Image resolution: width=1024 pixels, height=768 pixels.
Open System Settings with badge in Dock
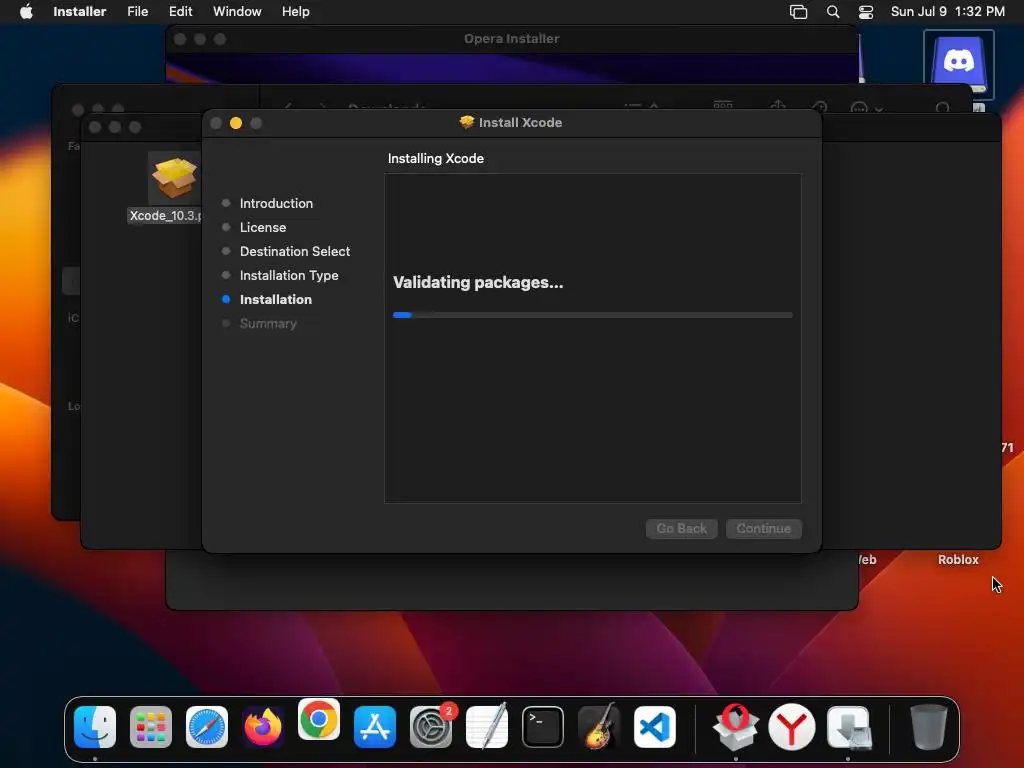pos(431,727)
